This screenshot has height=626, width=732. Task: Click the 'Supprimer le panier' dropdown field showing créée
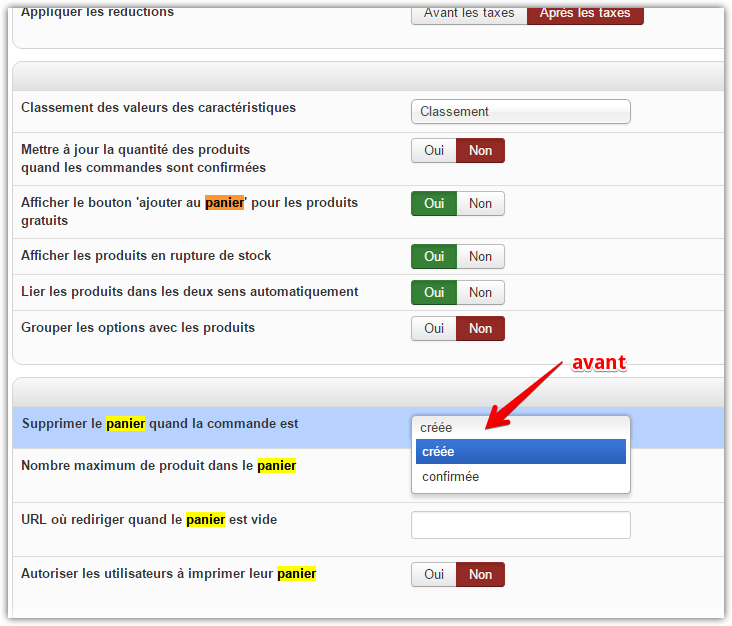(521, 428)
